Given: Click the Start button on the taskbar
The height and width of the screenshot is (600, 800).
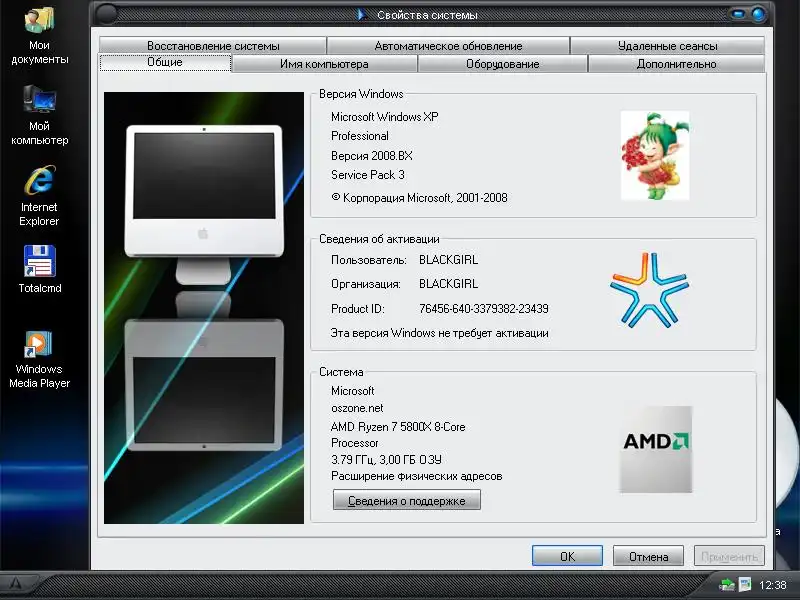Looking at the screenshot, I should click(15, 584).
